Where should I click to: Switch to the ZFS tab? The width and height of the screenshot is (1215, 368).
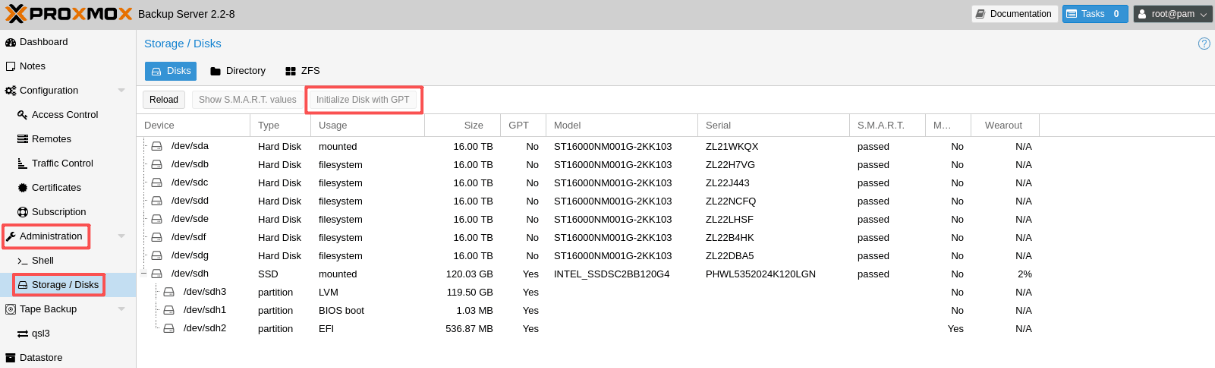click(x=304, y=71)
